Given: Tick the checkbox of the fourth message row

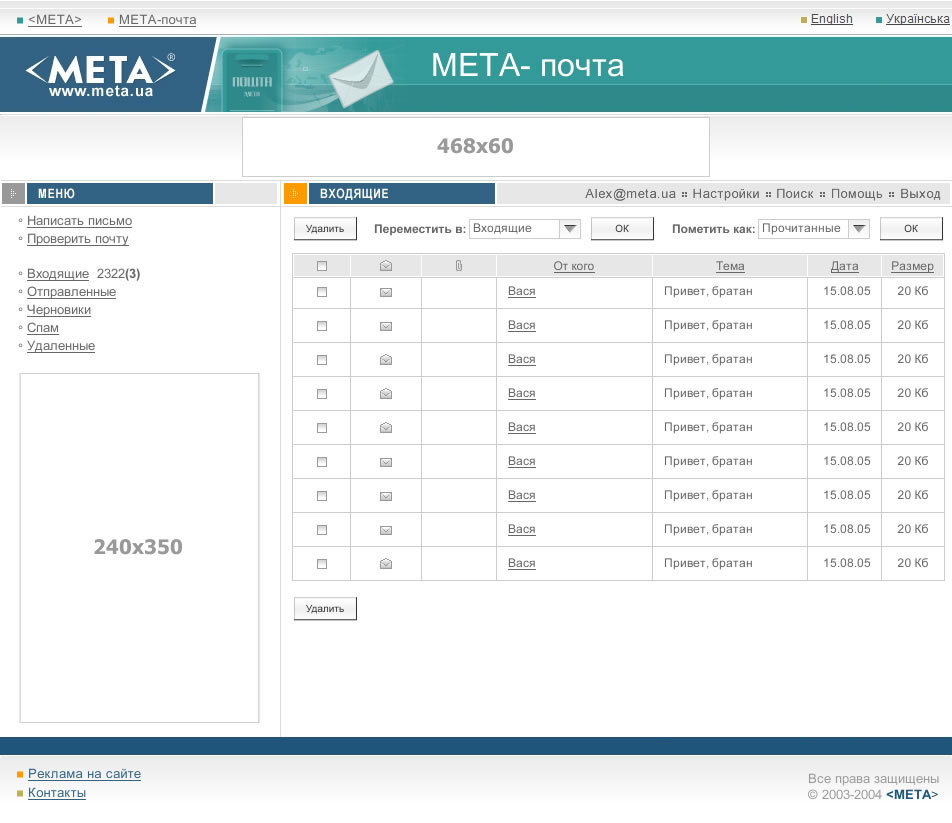Looking at the screenshot, I should tap(322, 394).
